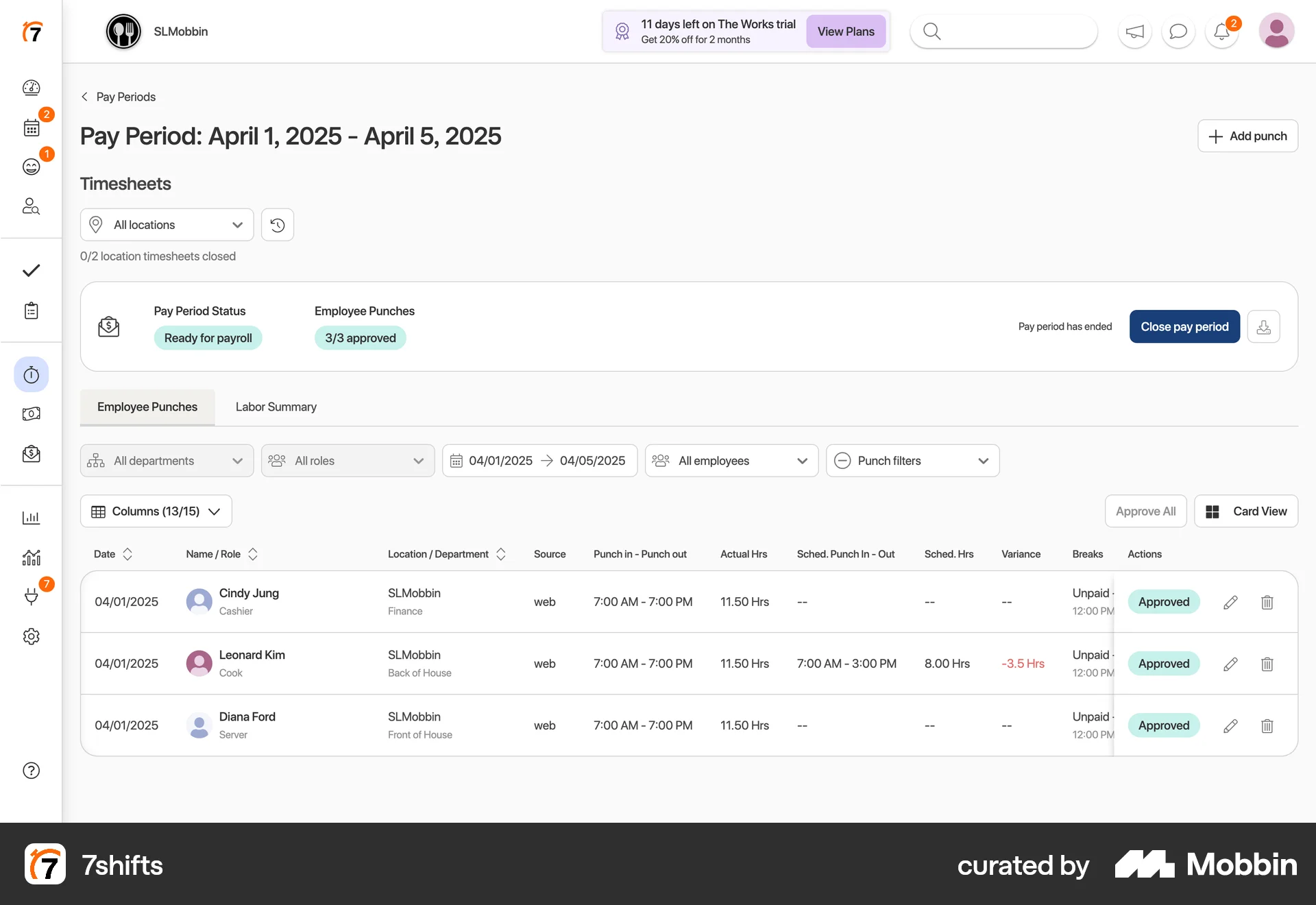Switch to the Labor Summary tab
Screen dimensions: 1316x905
coord(276,407)
